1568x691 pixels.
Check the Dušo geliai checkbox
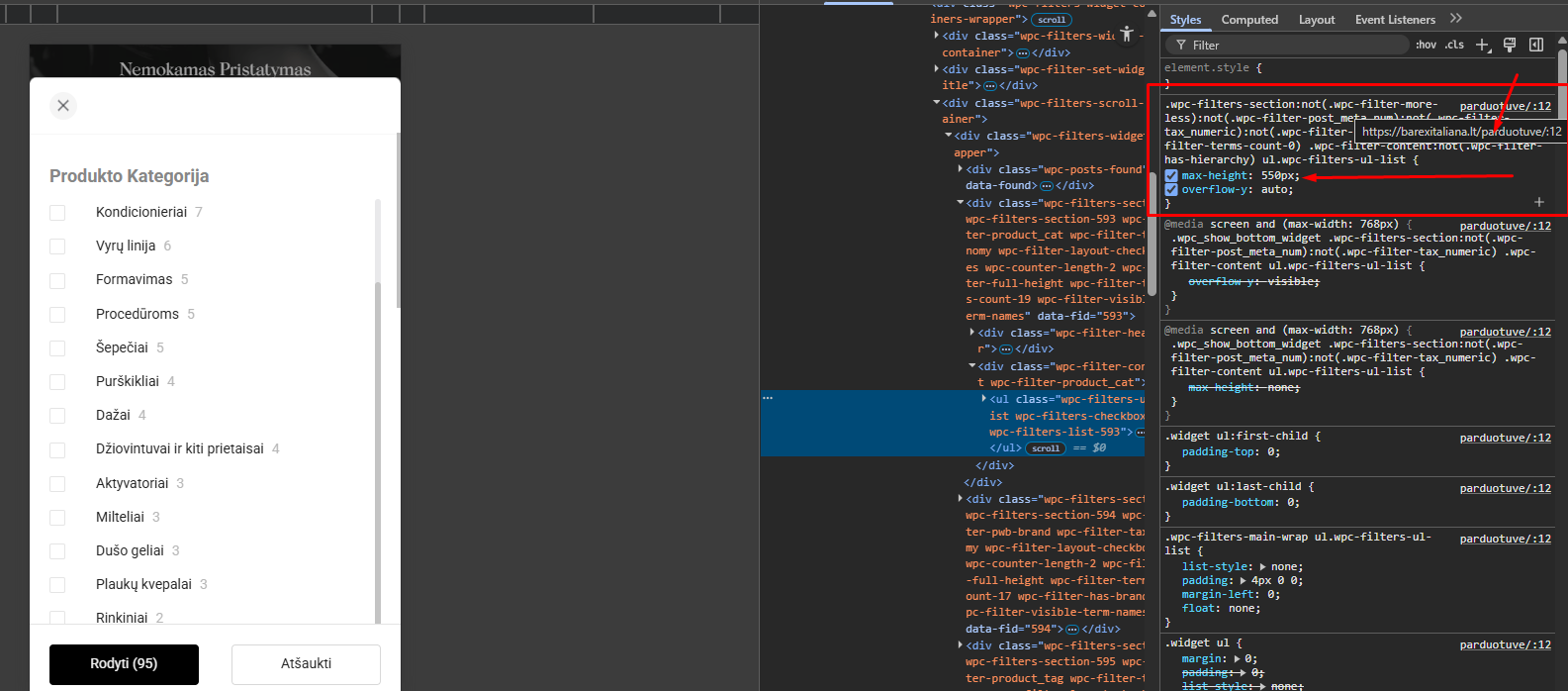[x=57, y=550]
